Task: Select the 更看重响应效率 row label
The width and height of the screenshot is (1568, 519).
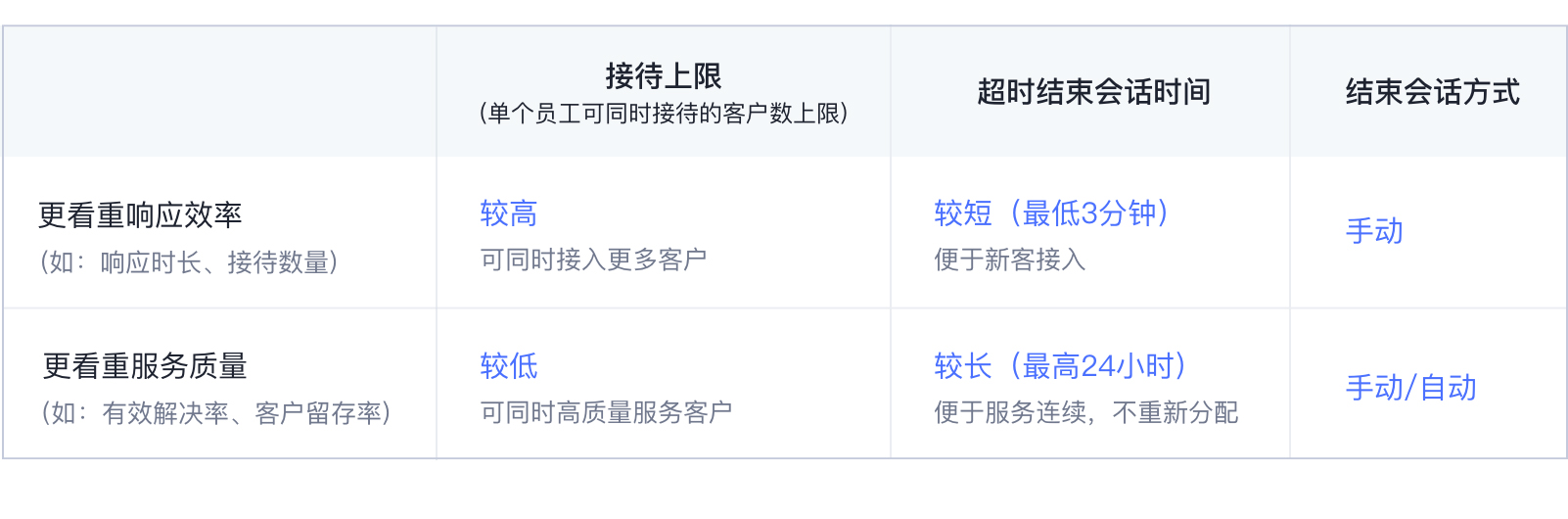Action: pos(140,215)
